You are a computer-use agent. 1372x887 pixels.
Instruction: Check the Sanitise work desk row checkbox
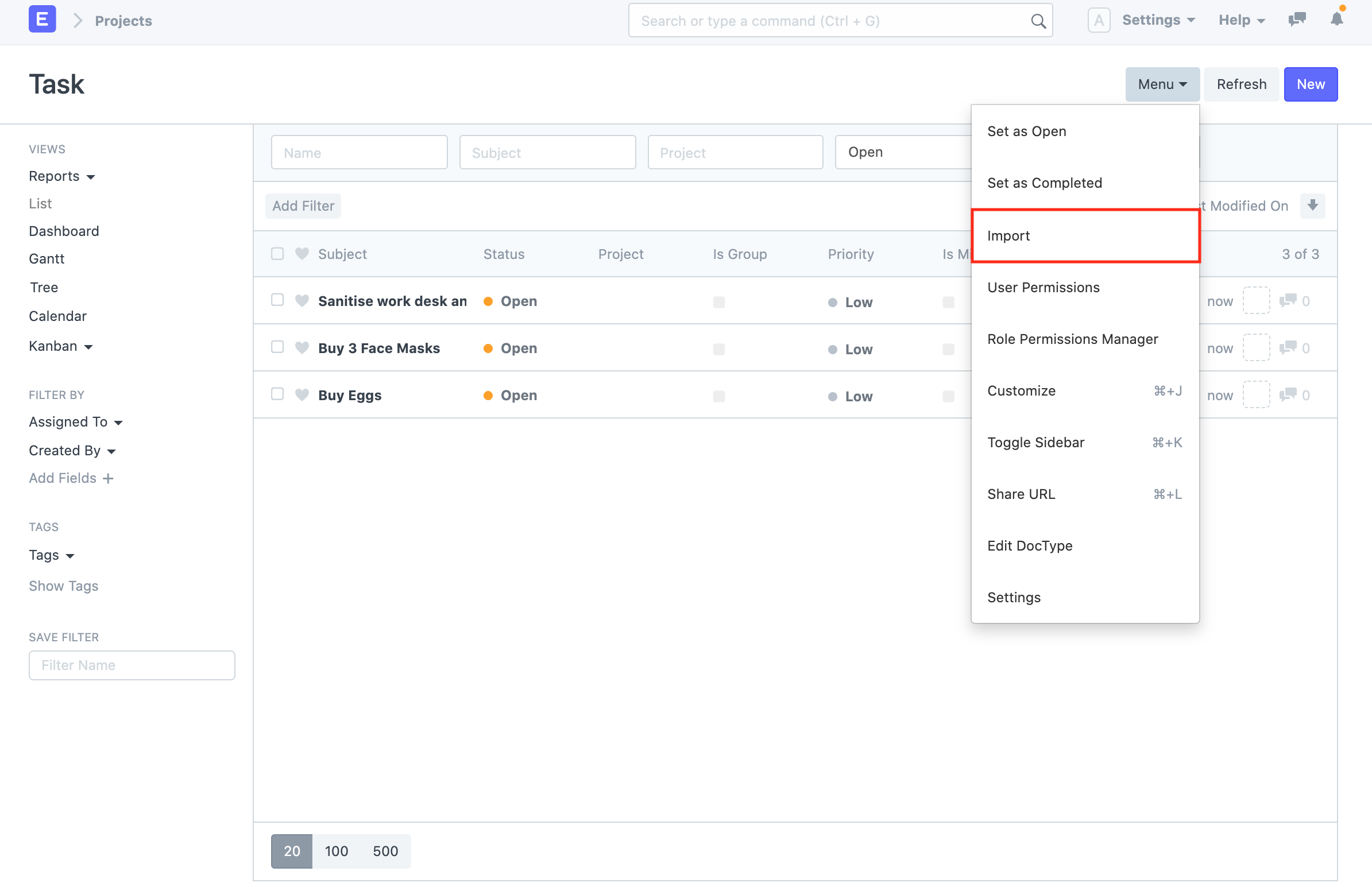point(277,300)
